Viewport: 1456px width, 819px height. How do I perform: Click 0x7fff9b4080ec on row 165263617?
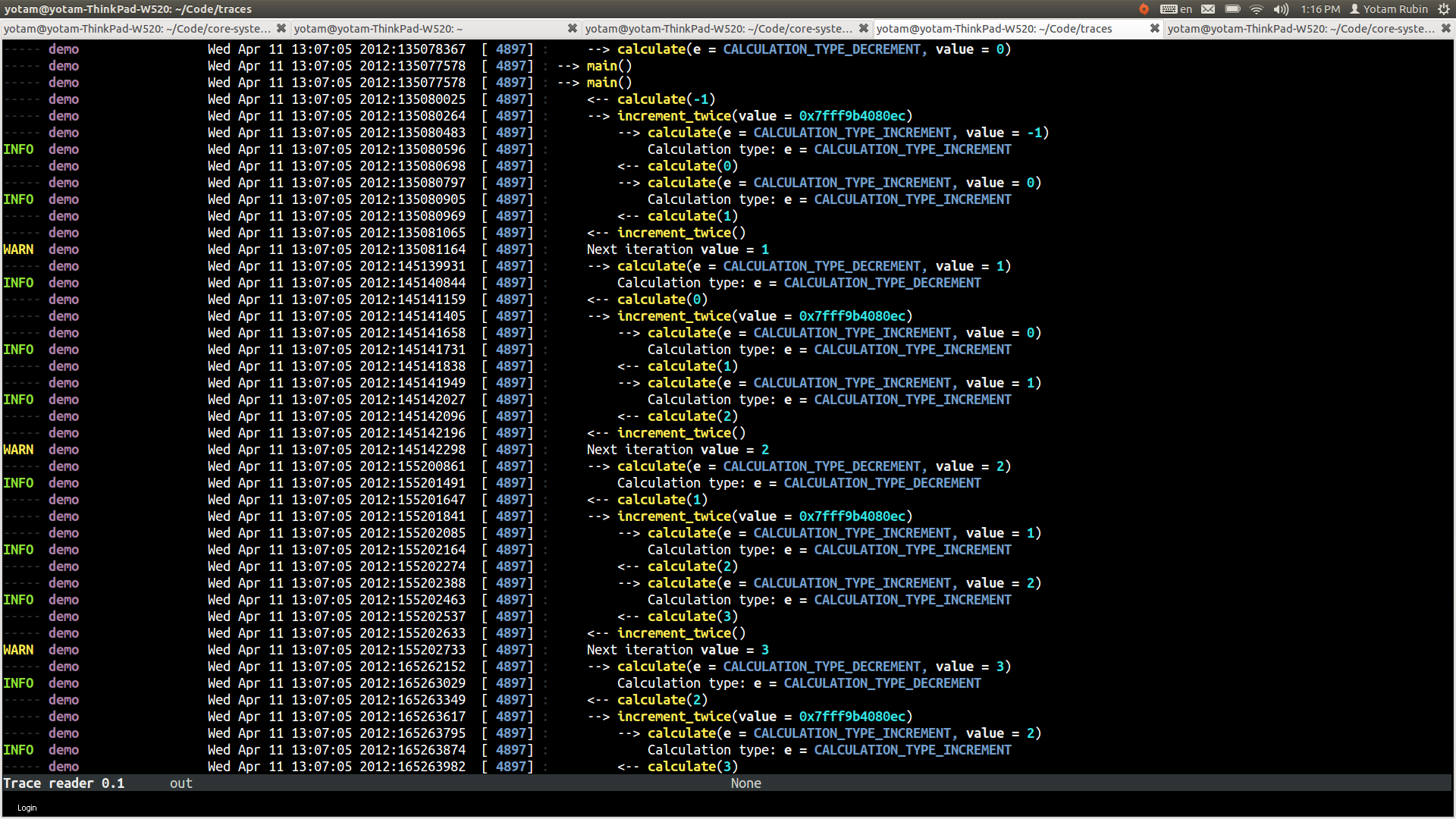[852, 717]
